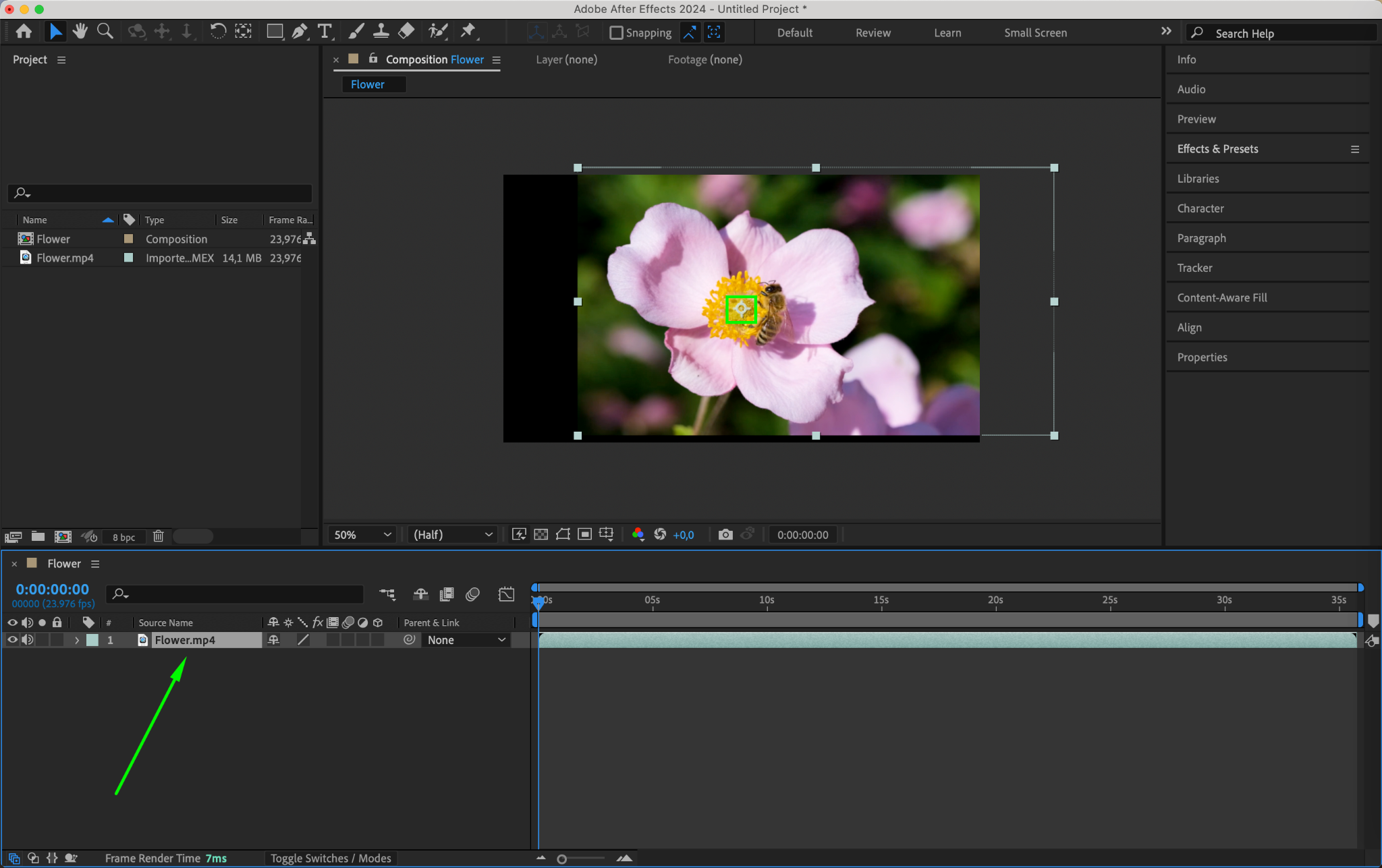Image resolution: width=1382 pixels, height=868 pixels.
Task: Hide the Flower.mp4 layer video
Action: point(12,640)
